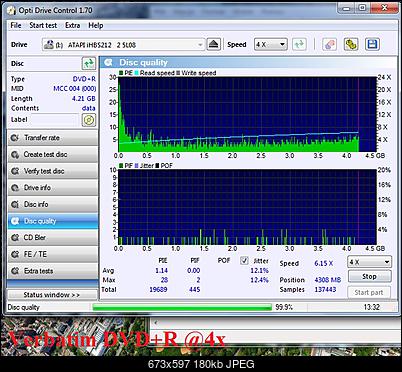This screenshot has height=372, width=402.
Task: Open the Extra menu
Action: pyautogui.click(x=73, y=25)
